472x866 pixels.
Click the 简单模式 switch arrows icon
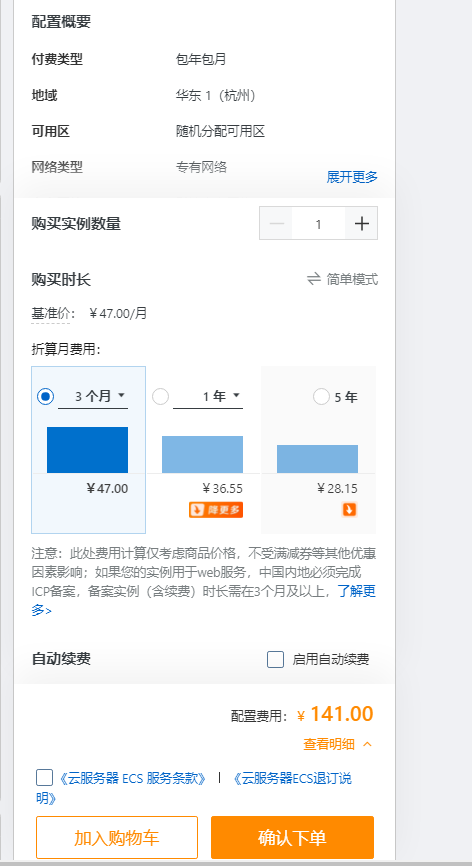pos(314,279)
